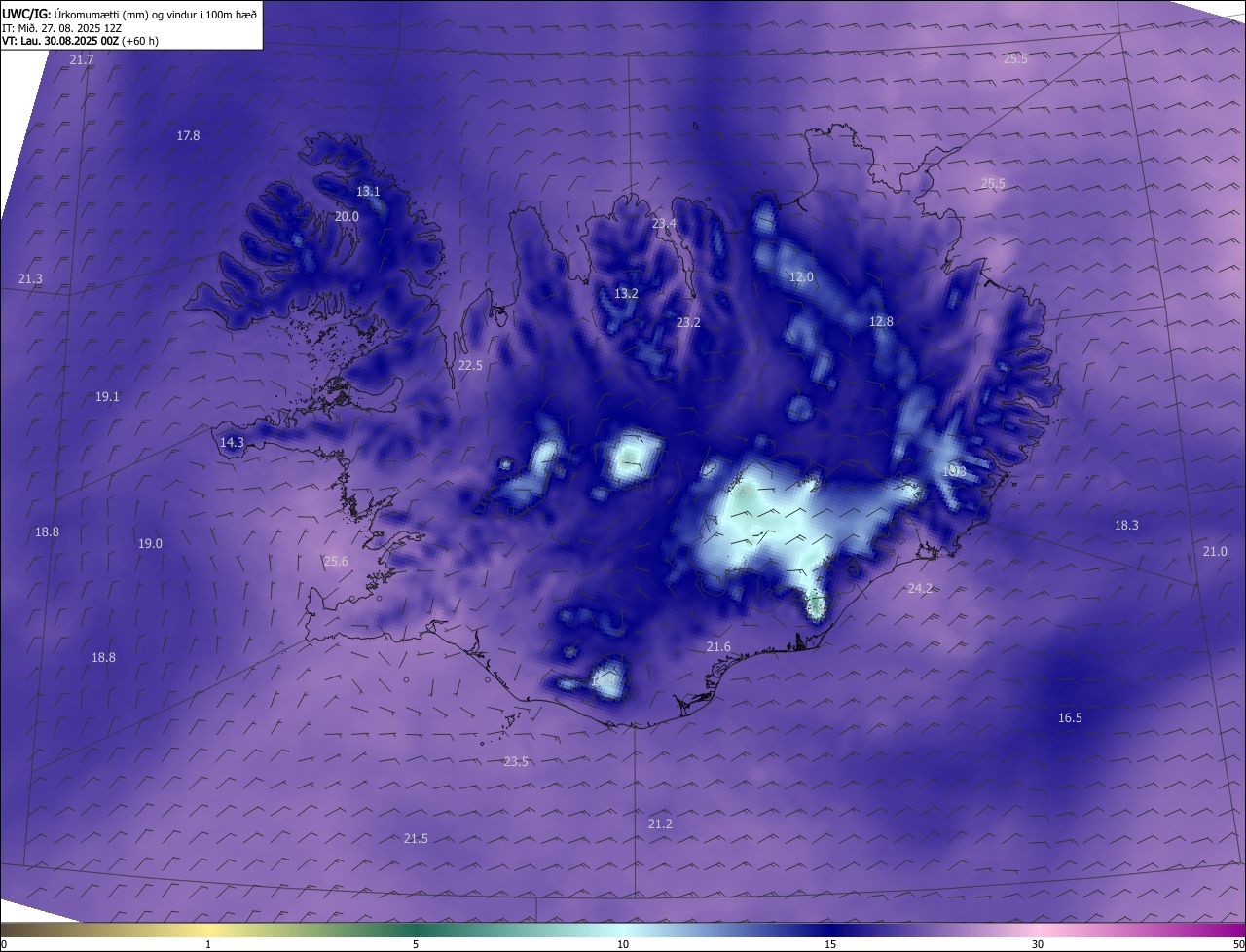Click the 12.0 value label
The width and height of the screenshot is (1246, 952).
point(800,277)
